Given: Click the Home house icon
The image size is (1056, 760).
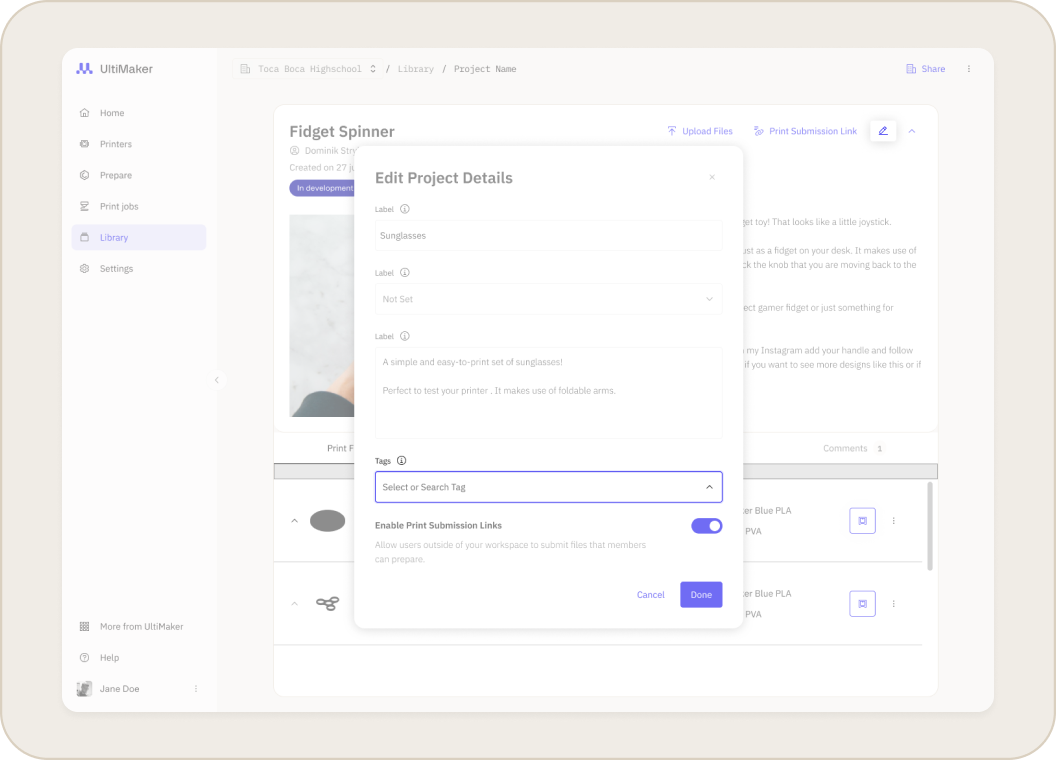Looking at the screenshot, I should pyautogui.click(x=84, y=113).
